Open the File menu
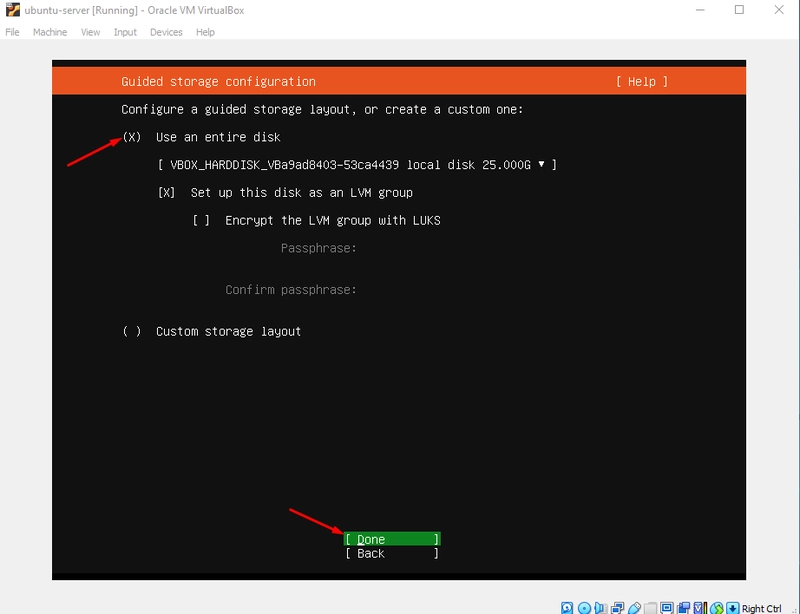Viewport: 800px width, 614px height. click(12, 32)
